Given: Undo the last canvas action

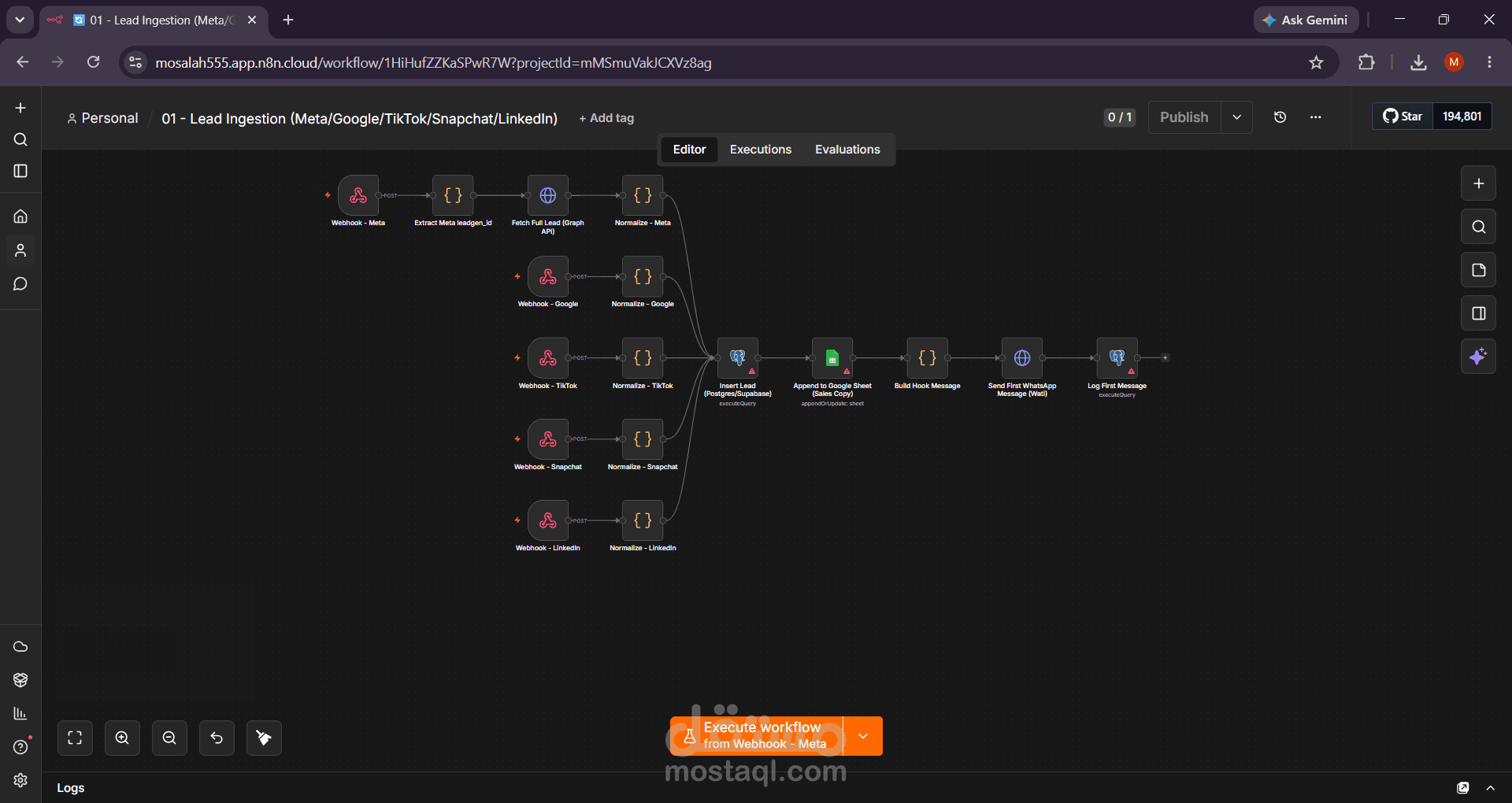Looking at the screenshot, I should pyautogui.click(x=217, y=738).
